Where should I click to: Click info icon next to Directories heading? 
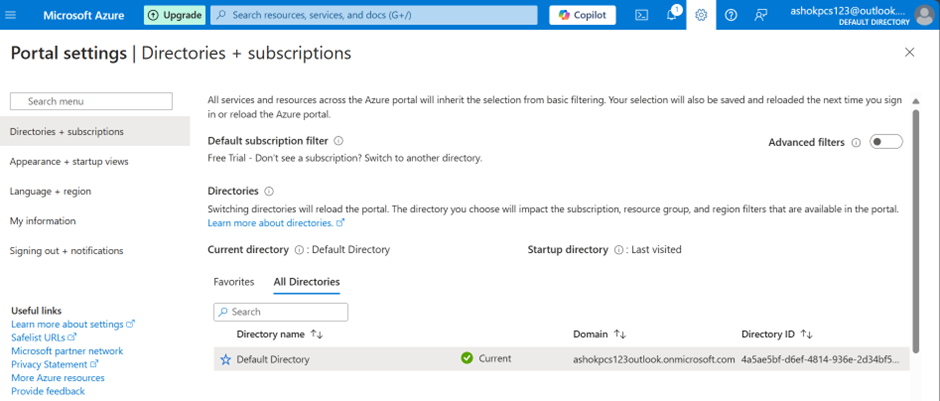269,191
